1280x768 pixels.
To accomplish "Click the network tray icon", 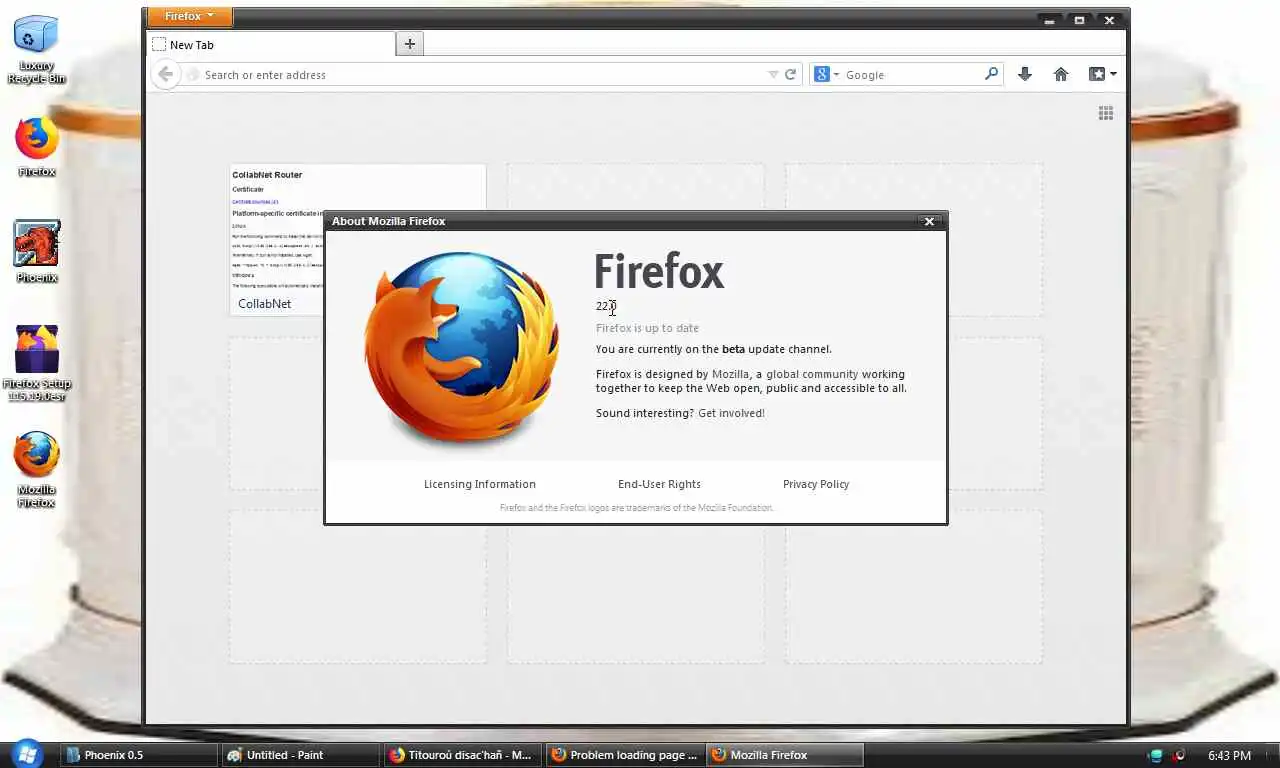I will point(1156,755).
